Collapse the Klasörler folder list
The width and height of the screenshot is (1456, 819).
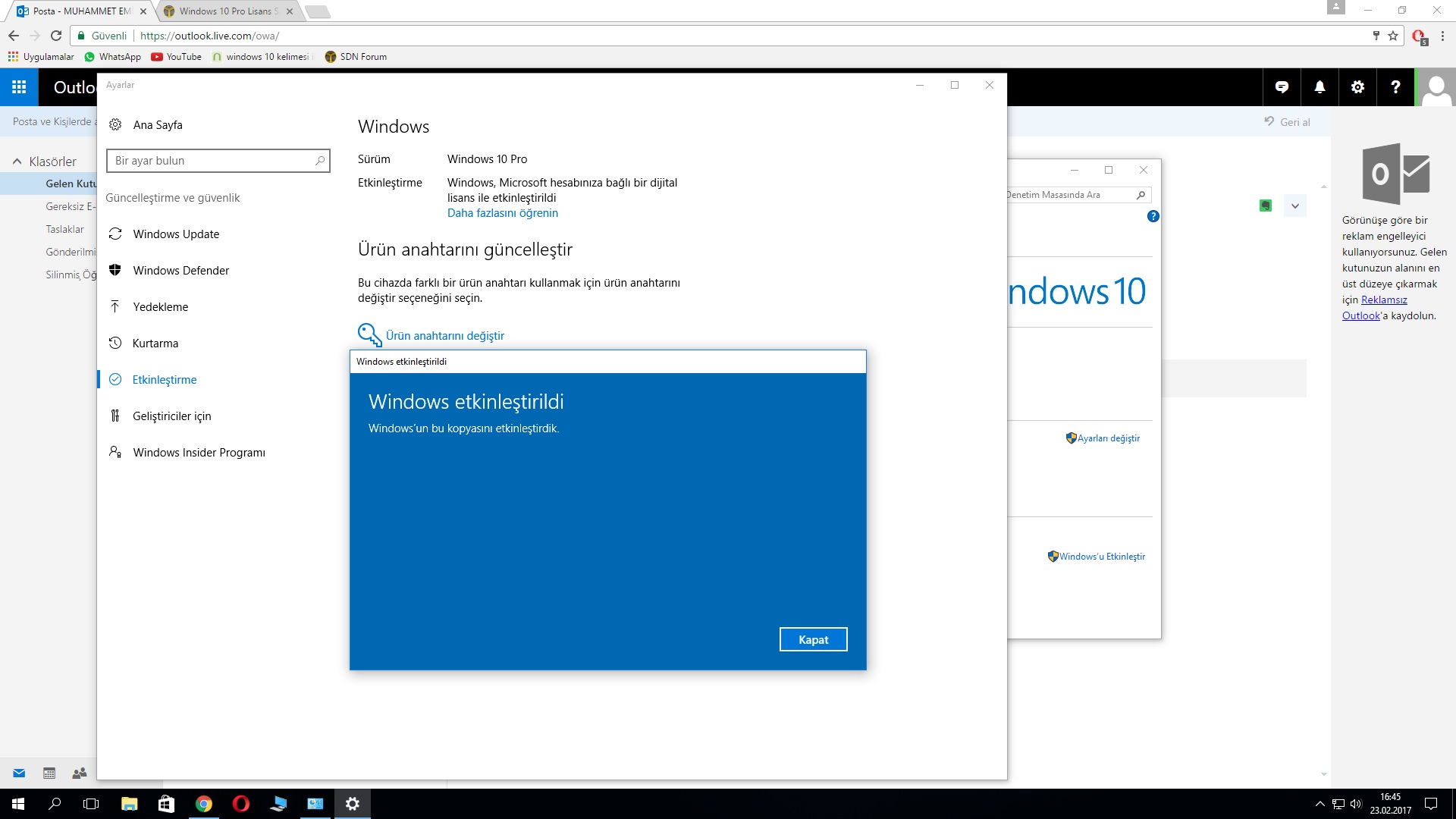17,162
